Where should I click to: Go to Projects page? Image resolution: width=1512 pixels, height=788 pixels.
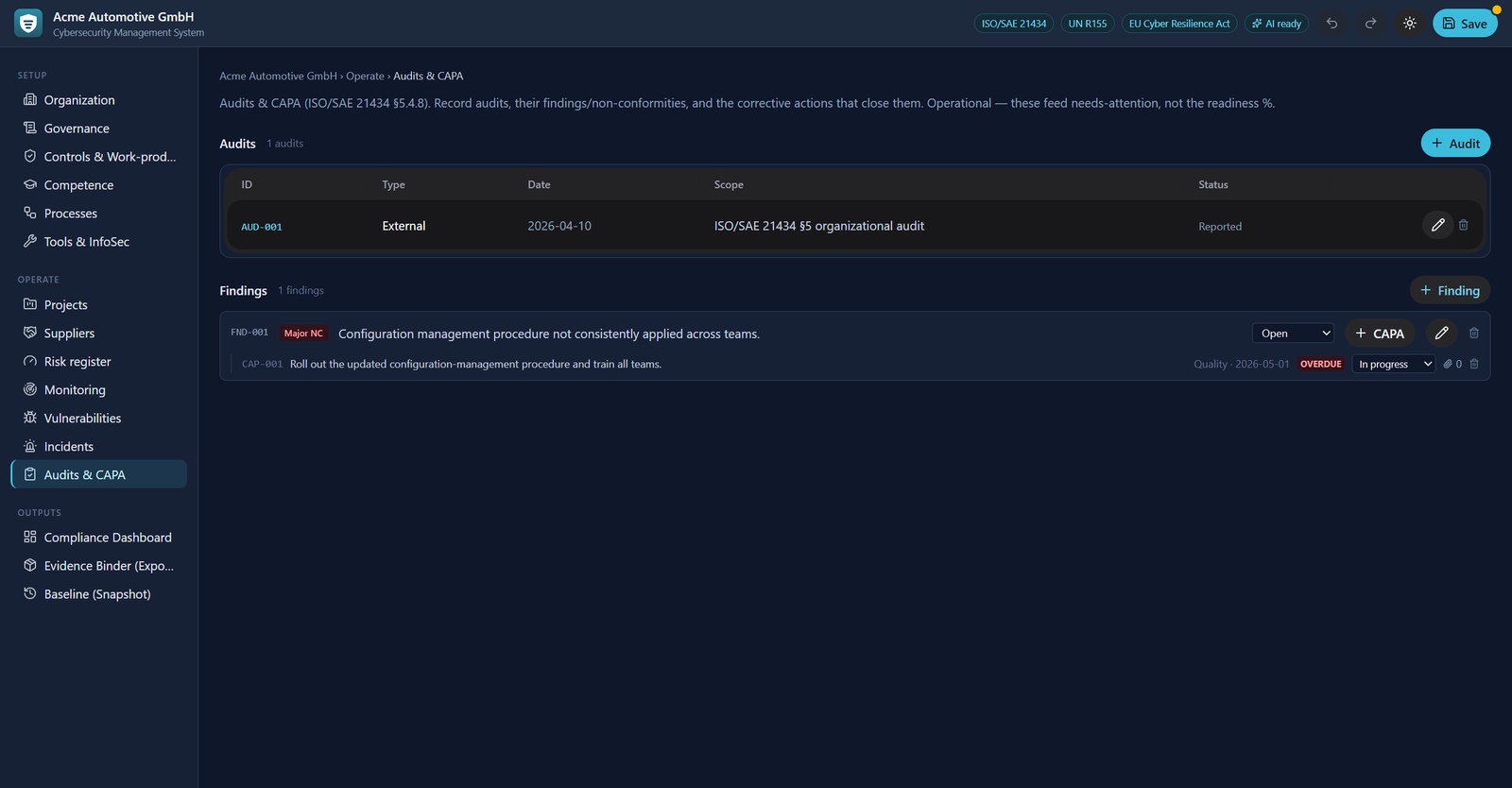click(x=99, y=305)
